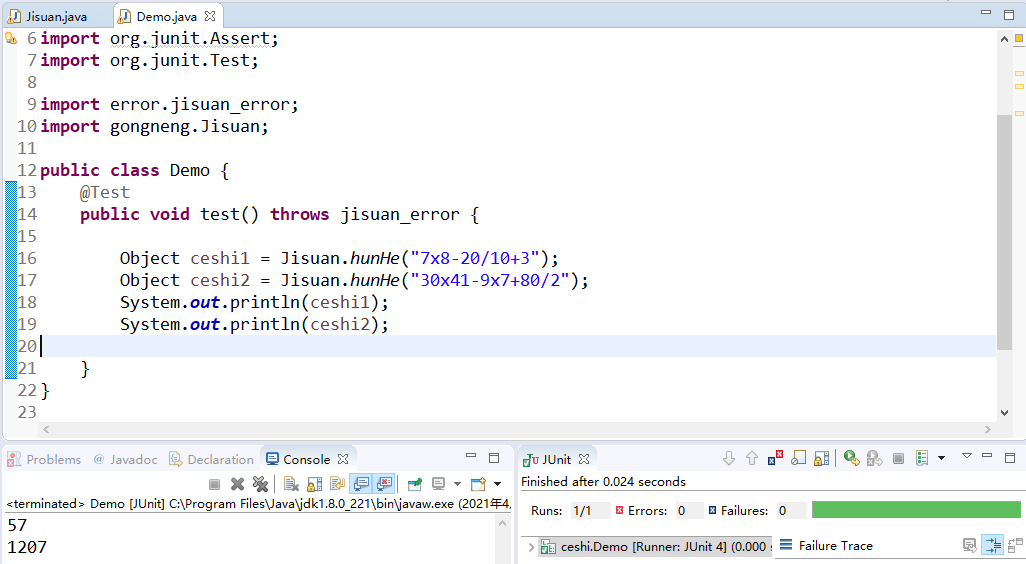Toggle Filter Stack Trace in Failure Trace
This screenshot has width=1026, height=564.
coord(992,545)
